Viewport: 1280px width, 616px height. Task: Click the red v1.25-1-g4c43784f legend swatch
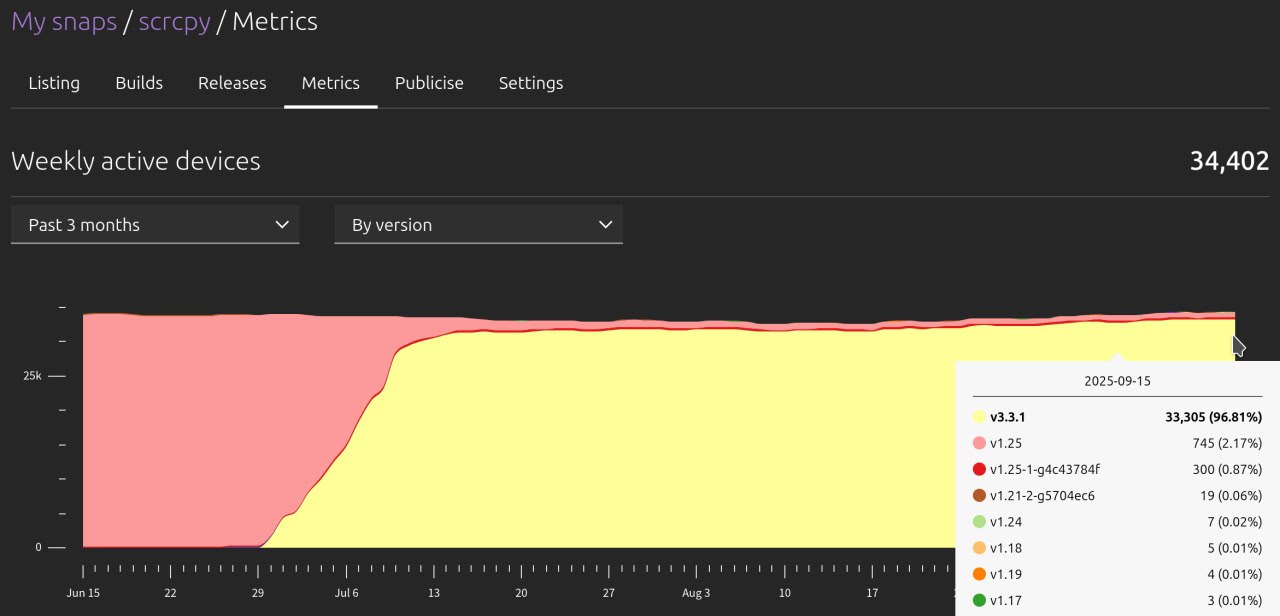tap(979, 469)
